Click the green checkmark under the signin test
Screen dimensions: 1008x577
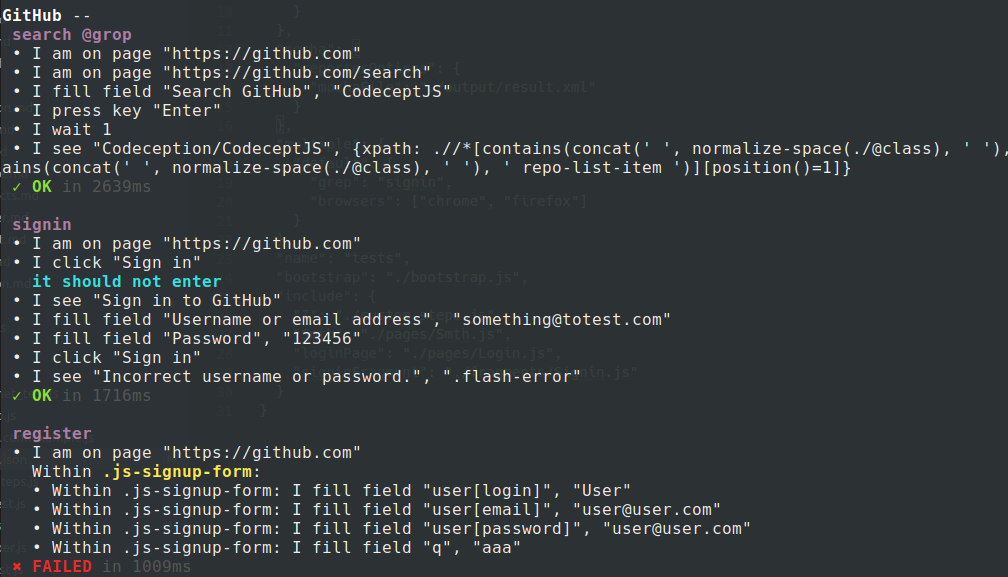tap(18, 396)
